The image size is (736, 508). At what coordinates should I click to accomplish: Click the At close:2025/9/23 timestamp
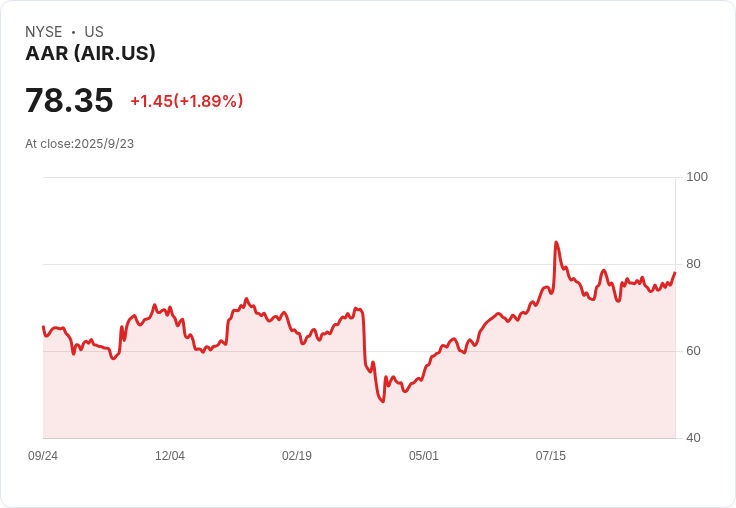pos(79,144)
